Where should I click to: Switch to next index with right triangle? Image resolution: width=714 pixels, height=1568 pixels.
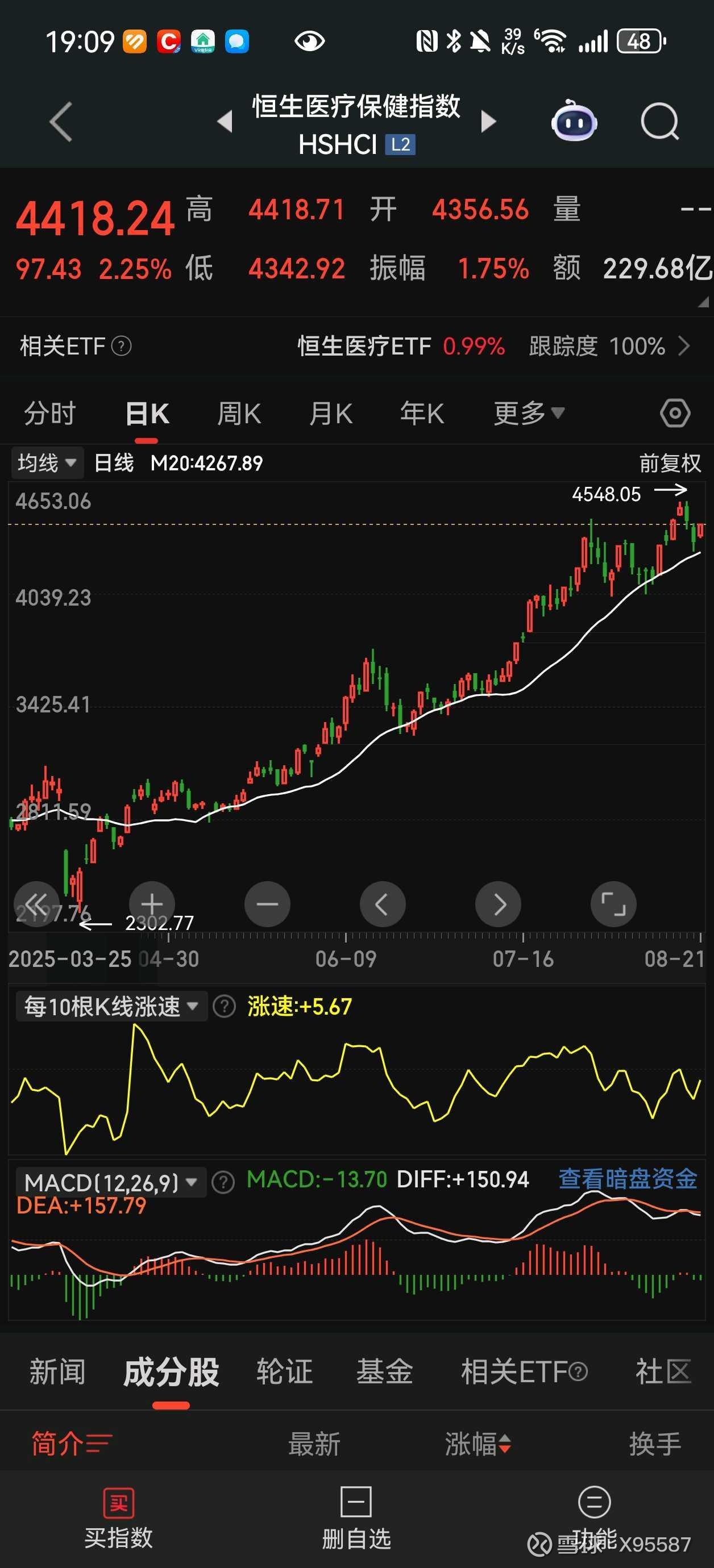click(488, 121)
